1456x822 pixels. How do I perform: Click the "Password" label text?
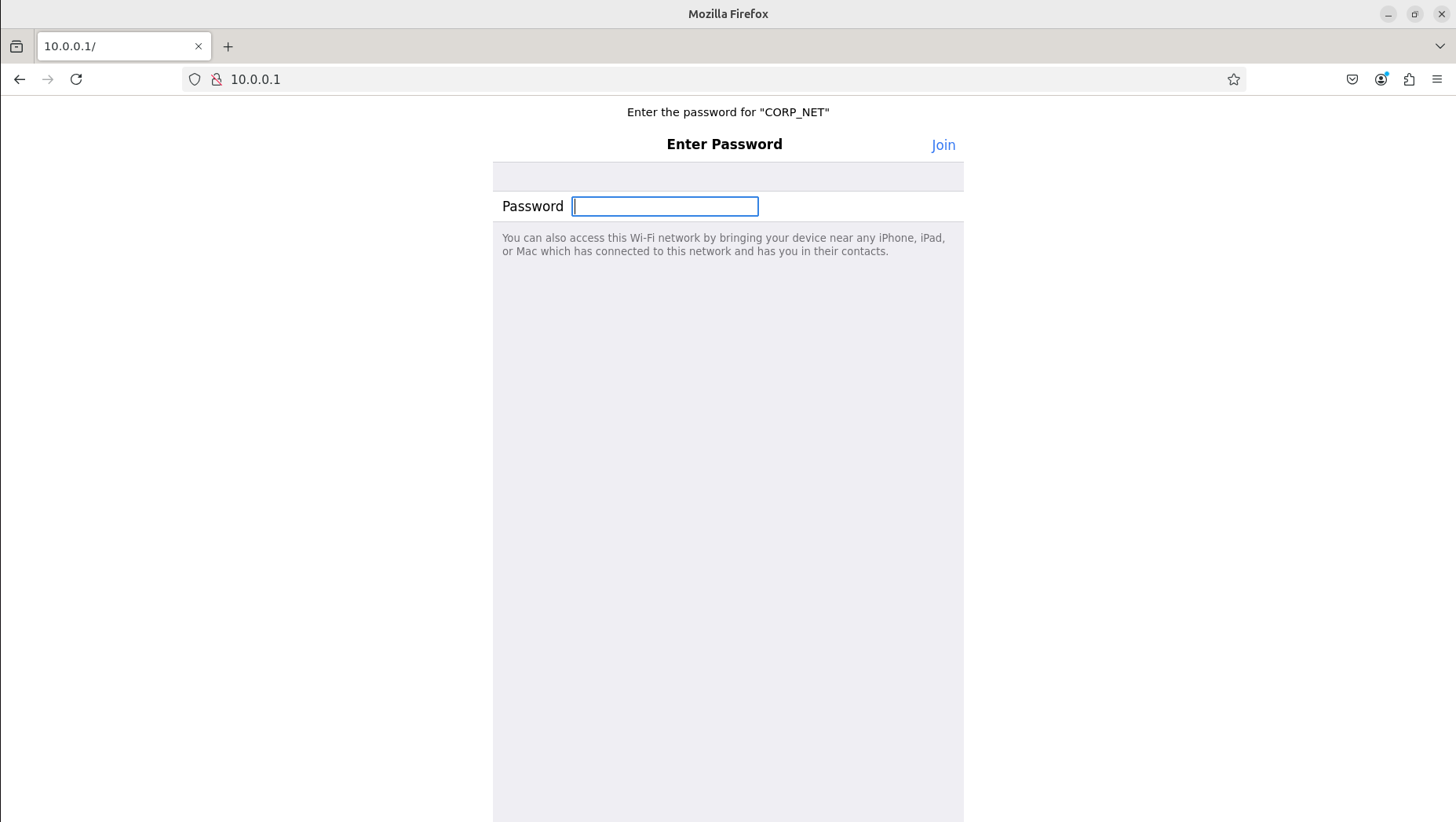tap(533, 206)
